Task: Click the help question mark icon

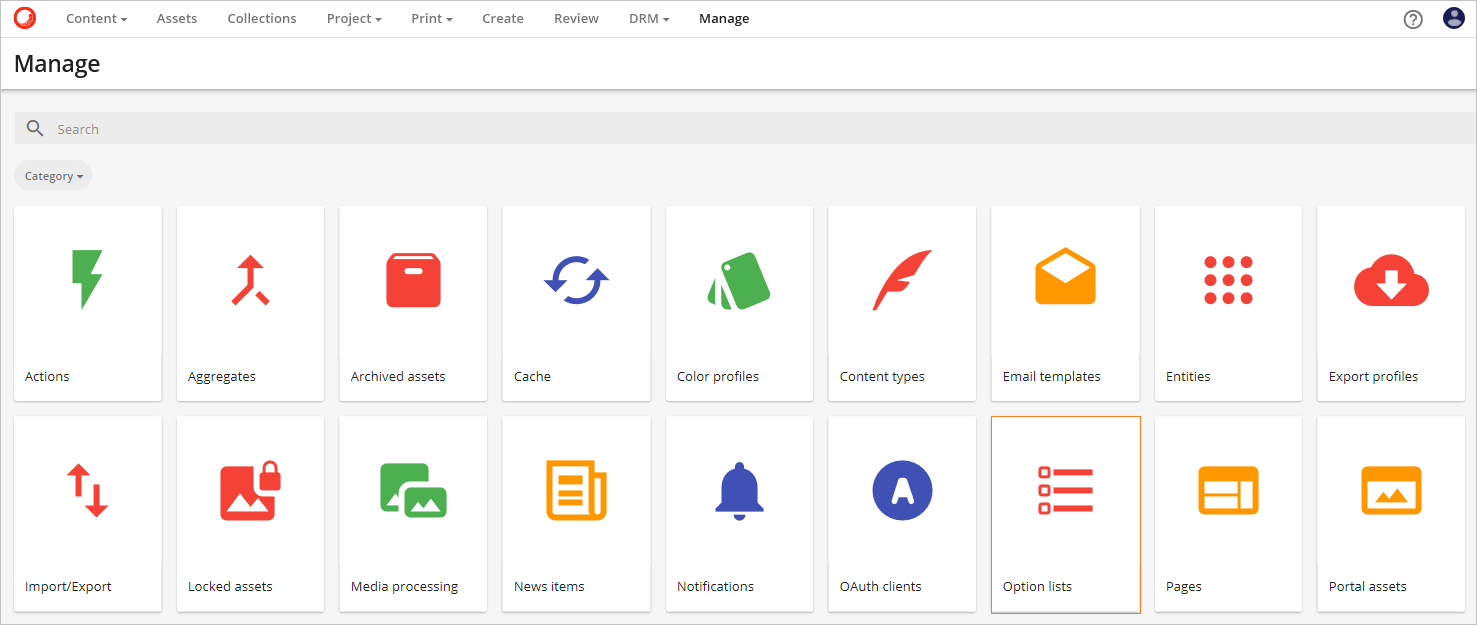Action: tap(1413, 19)
